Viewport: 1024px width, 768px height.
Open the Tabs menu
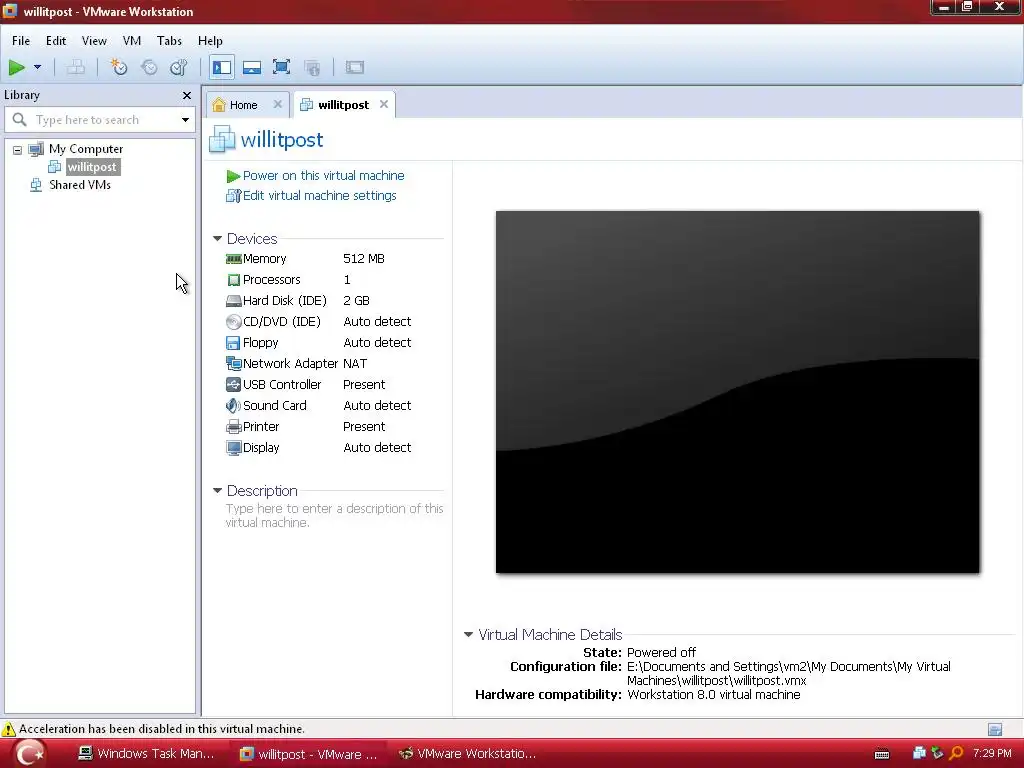[169, 40]
